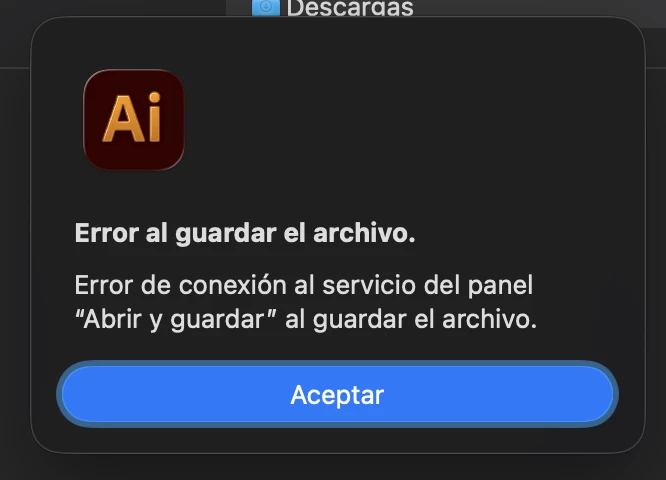This screenshot has height=480, width=666.
Task: Click the word 'guardar' in the bold heading
Action: (x=226, y=234)
